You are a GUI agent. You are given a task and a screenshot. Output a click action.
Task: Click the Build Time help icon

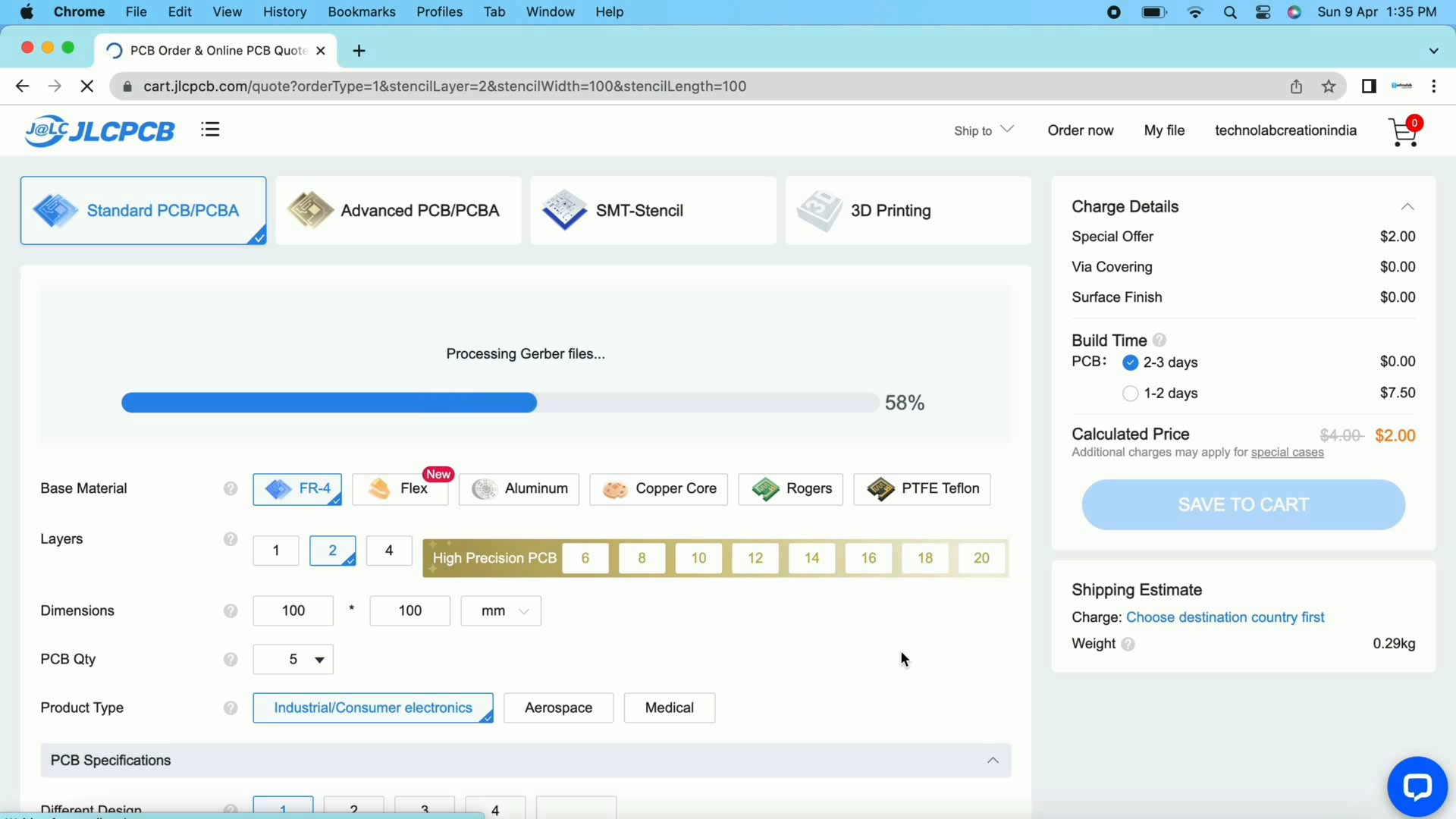click(1159, 340)
